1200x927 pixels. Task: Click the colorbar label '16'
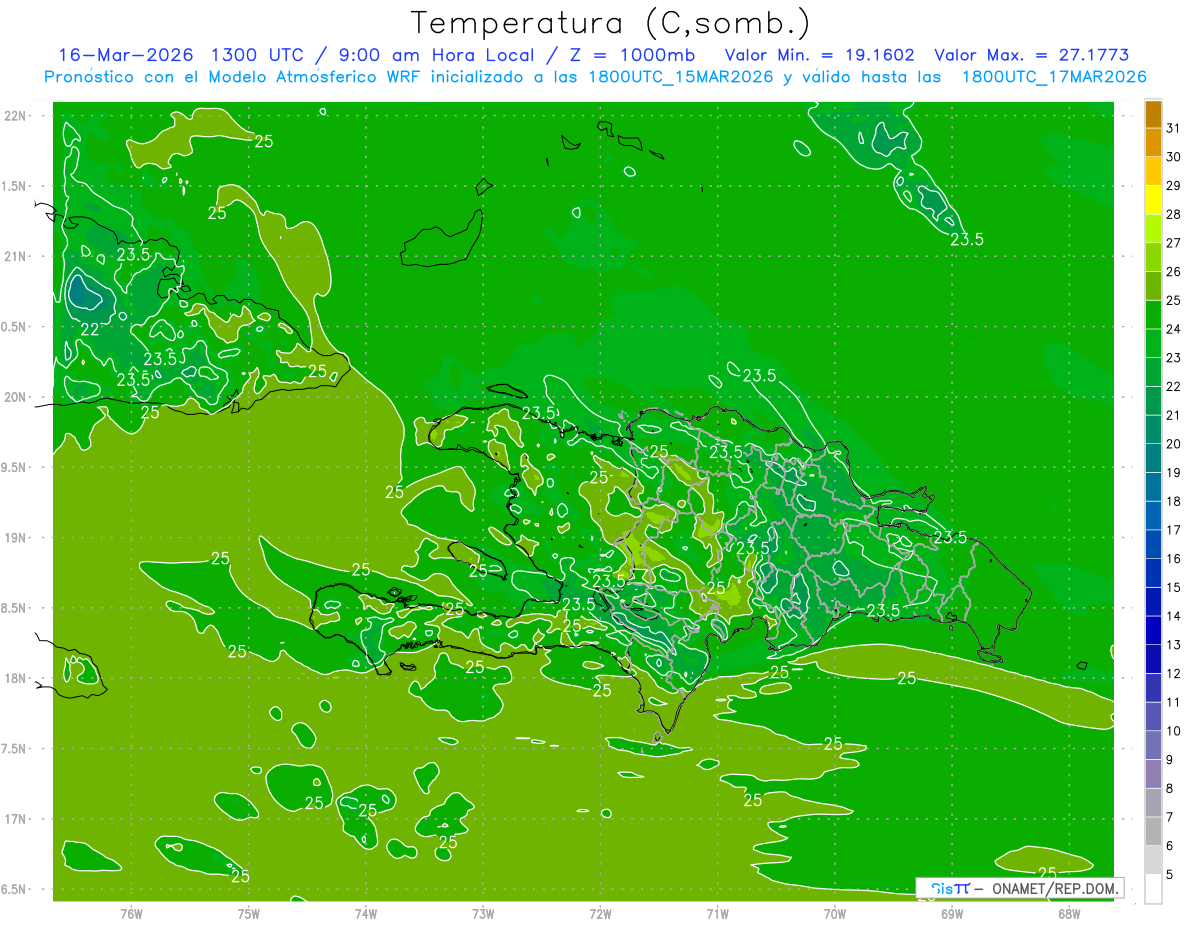click(x=1174, y=559)
